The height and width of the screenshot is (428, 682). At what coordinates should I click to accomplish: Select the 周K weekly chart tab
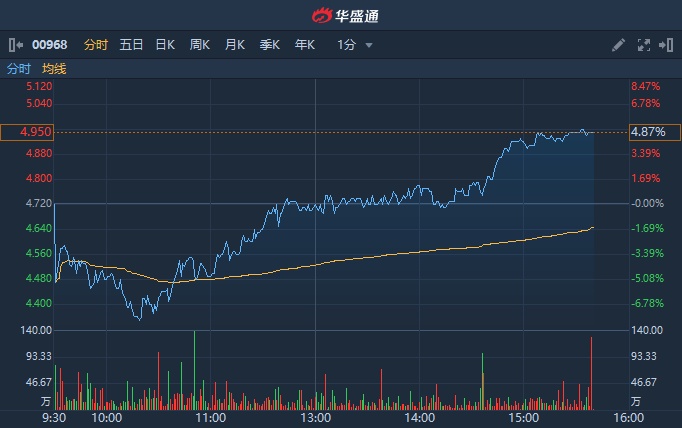pos(200,45)
